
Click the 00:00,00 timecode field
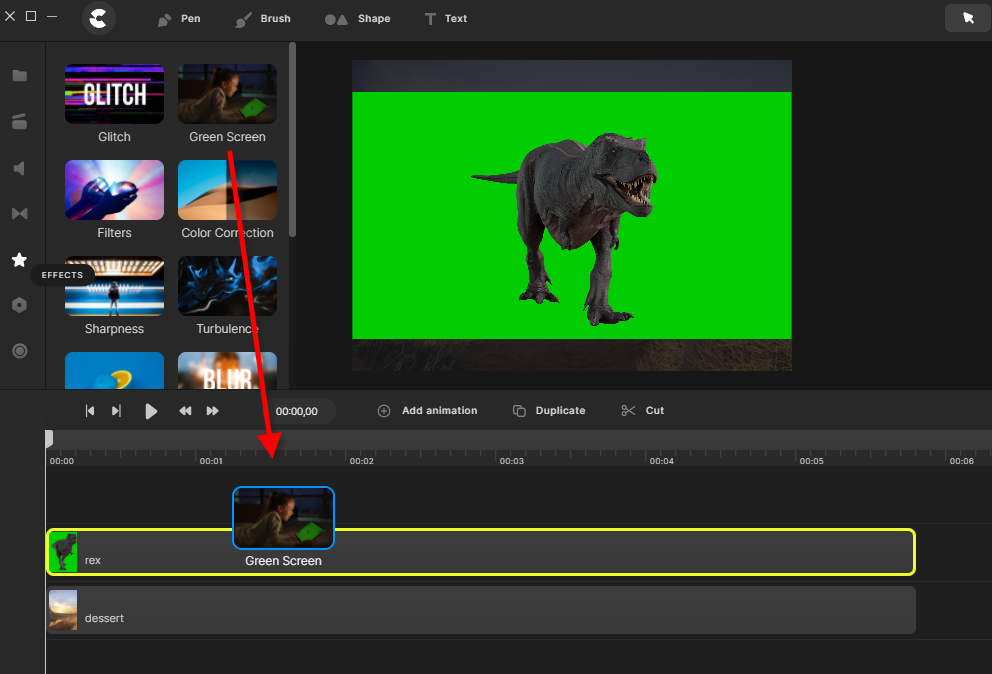click(x=297, y=411)
